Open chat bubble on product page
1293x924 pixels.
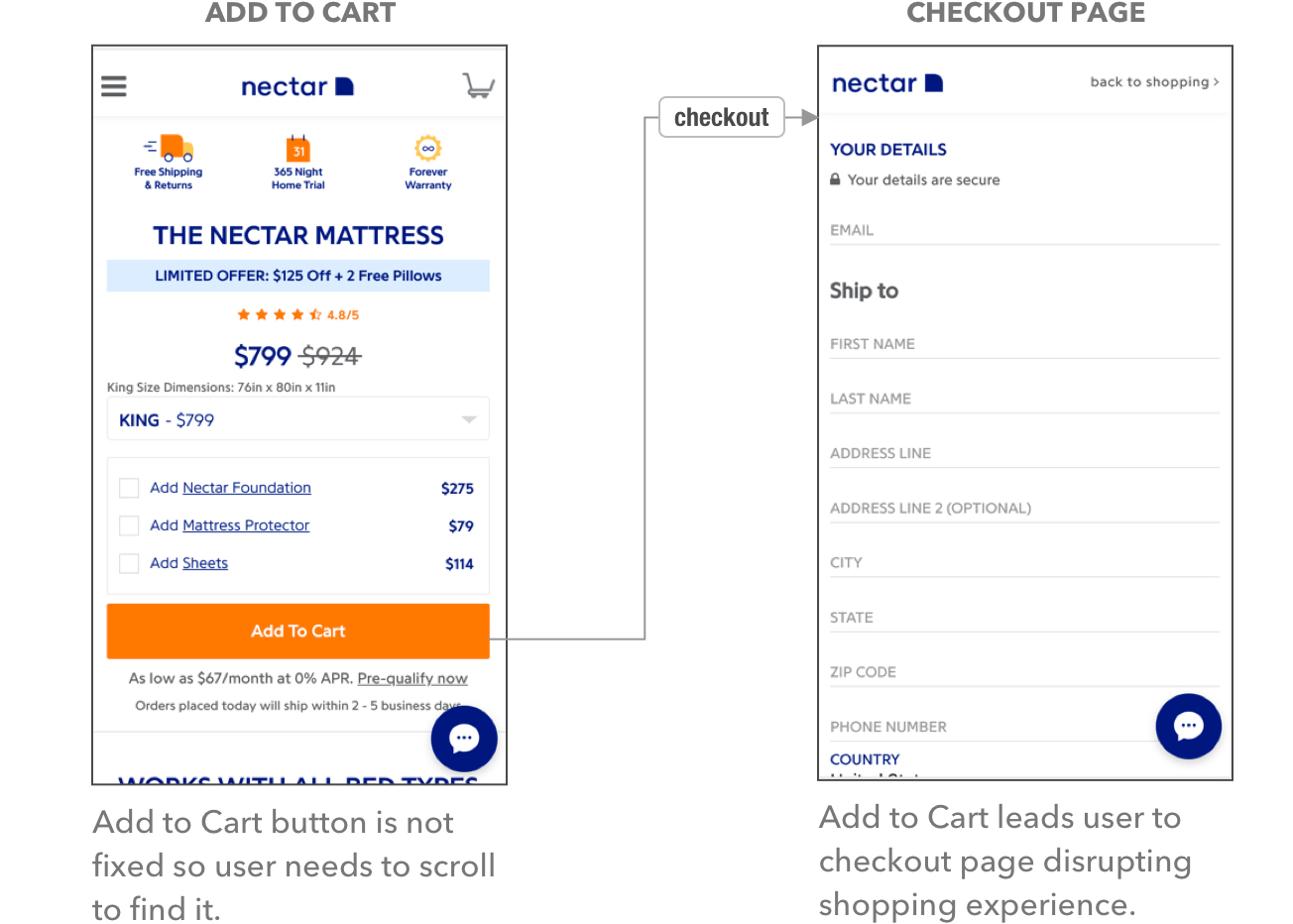pyautogui.click(x=464, y=738)
